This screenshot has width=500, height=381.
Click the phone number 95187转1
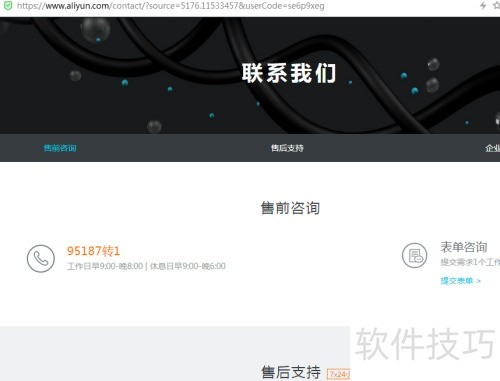[x=93, y=251]
